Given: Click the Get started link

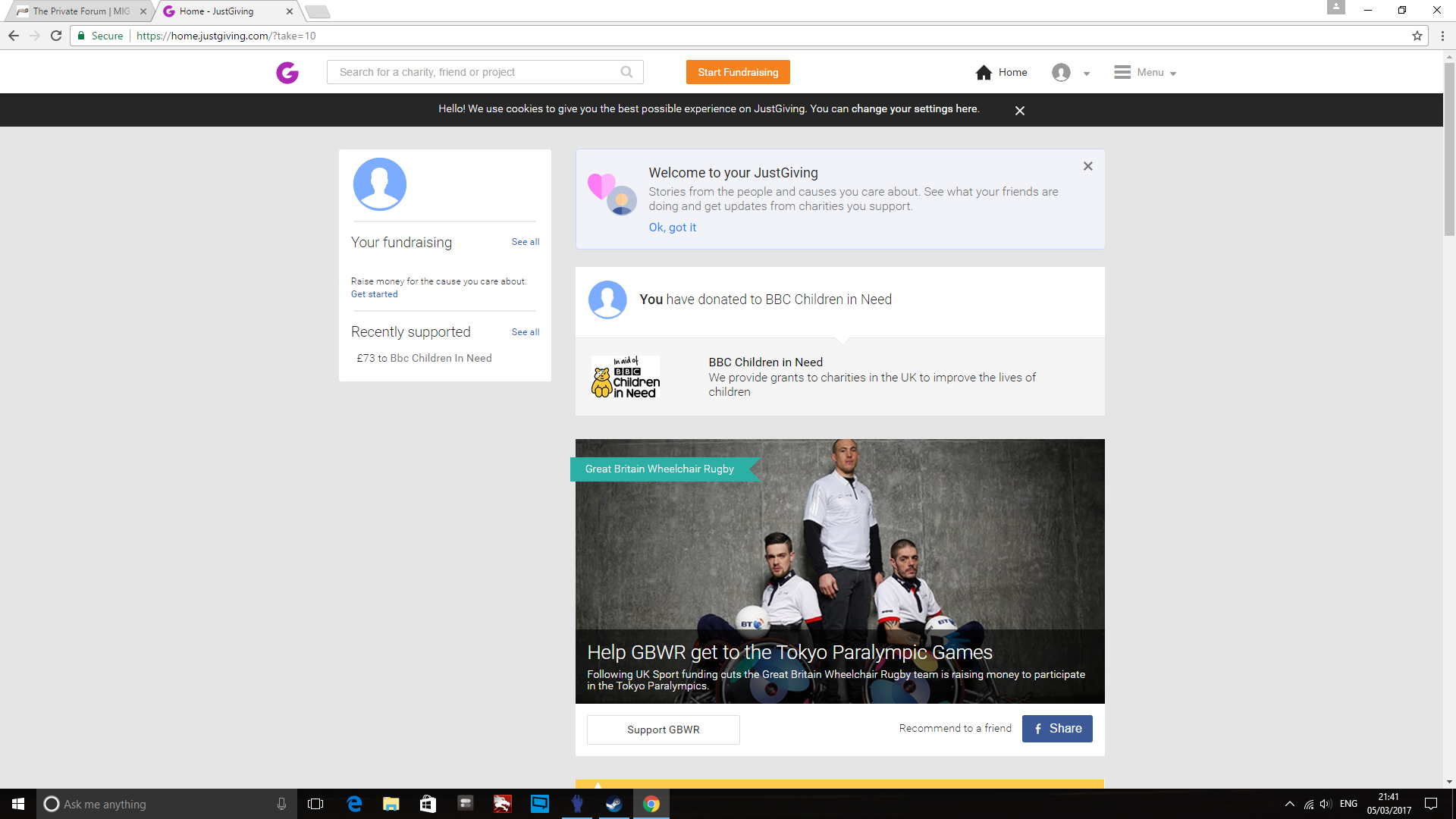Looking at the screenshot, I should coord(374,294).
